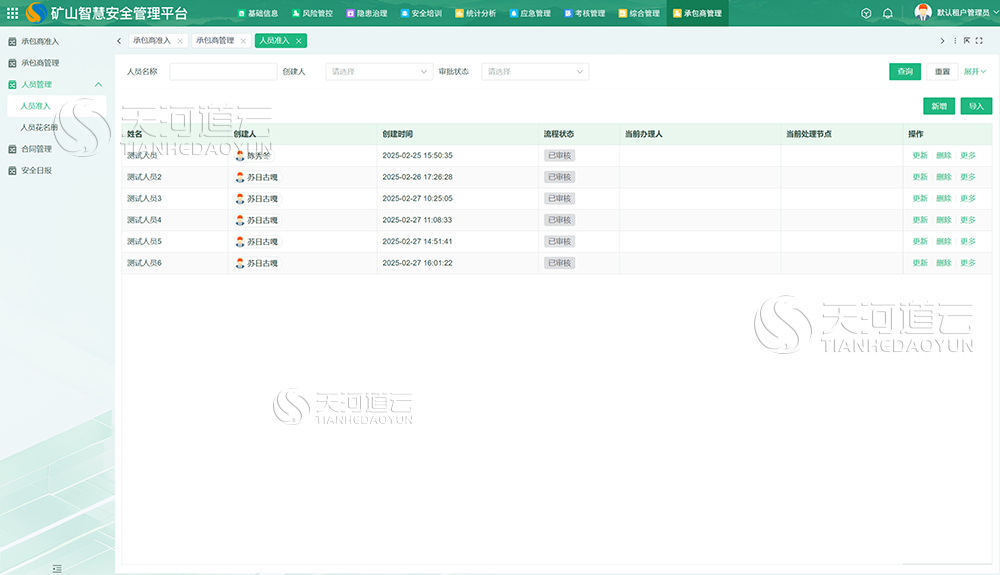This screenshot has height=575, width=1000.
Task: Click the 承包商管理 sidebar icon
Action: pyautogui.click(x=12, y=63)
